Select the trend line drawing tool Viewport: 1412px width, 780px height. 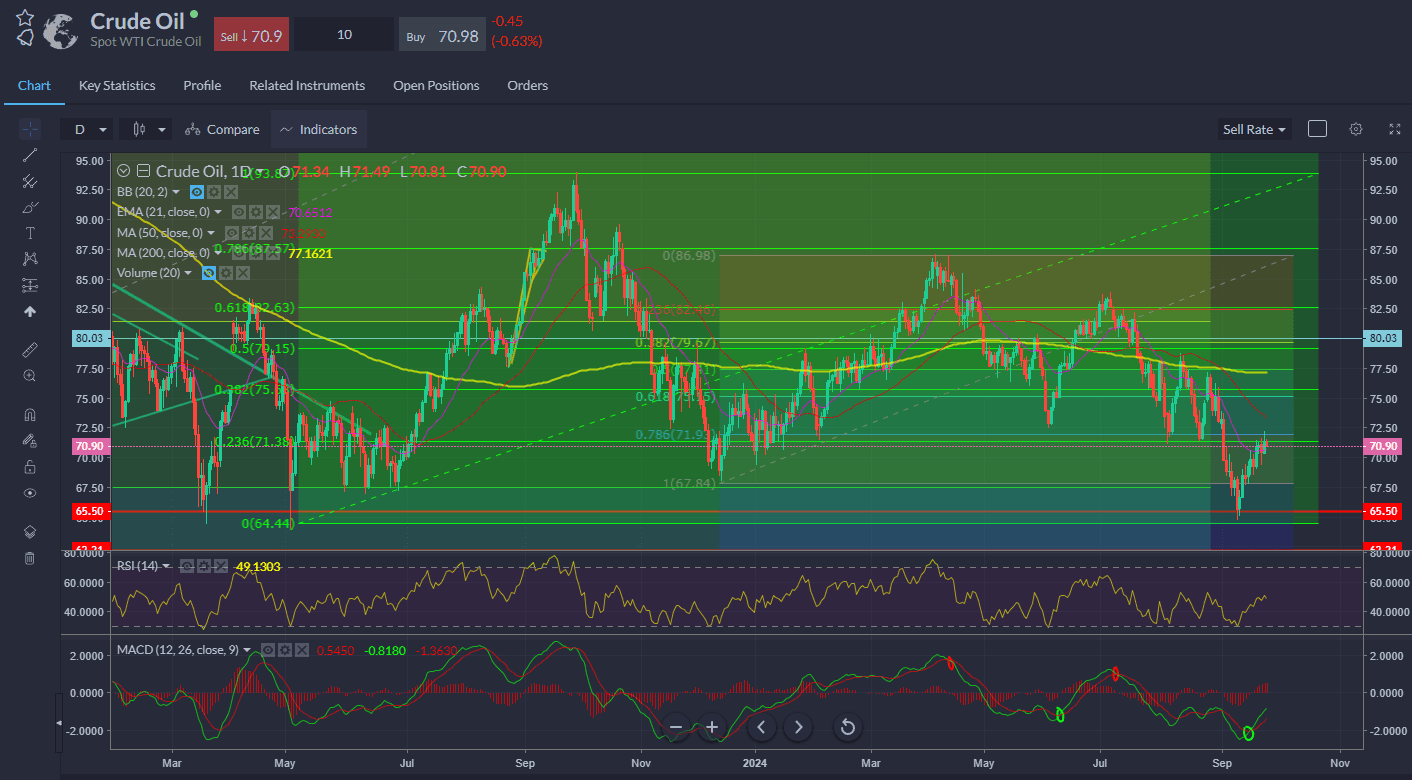30,155
